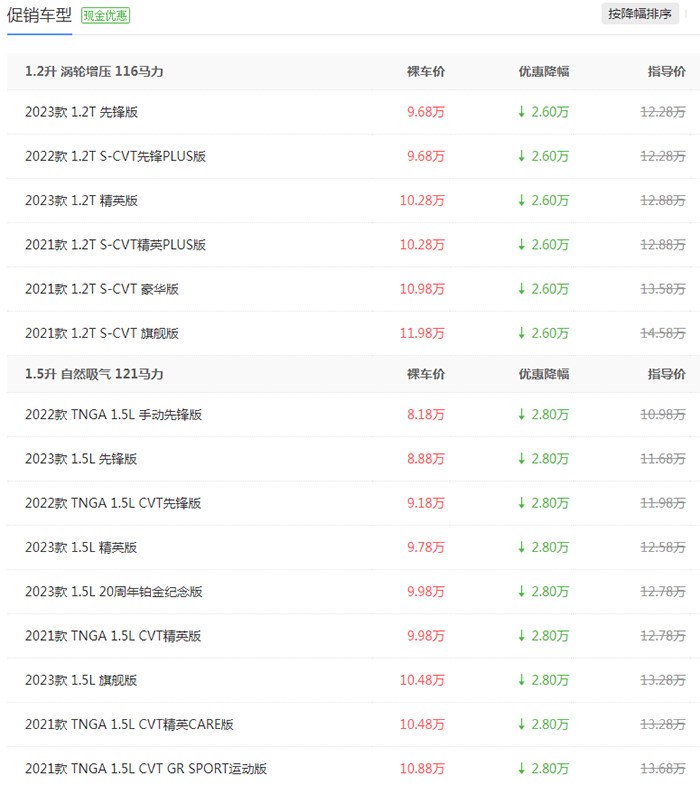Click the struck-through 13.58万 guide price
700x785 pixels.
(x=663, y=289)
